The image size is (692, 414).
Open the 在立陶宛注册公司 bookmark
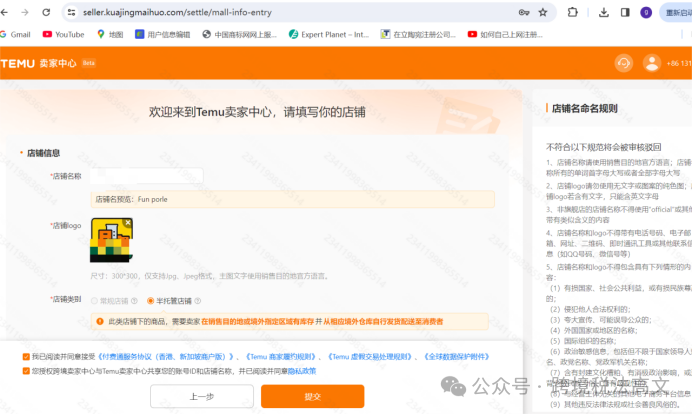click(418, 34)
